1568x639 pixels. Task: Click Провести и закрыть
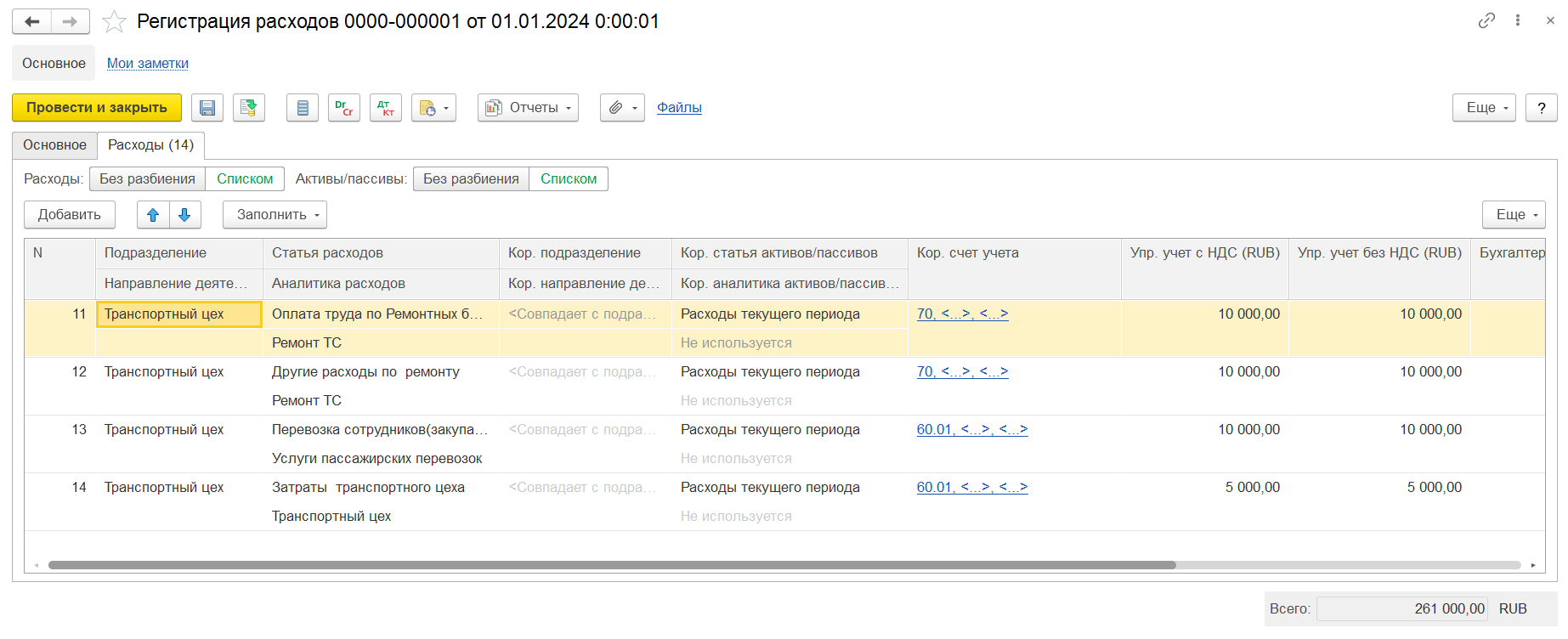tap(97, 108)
